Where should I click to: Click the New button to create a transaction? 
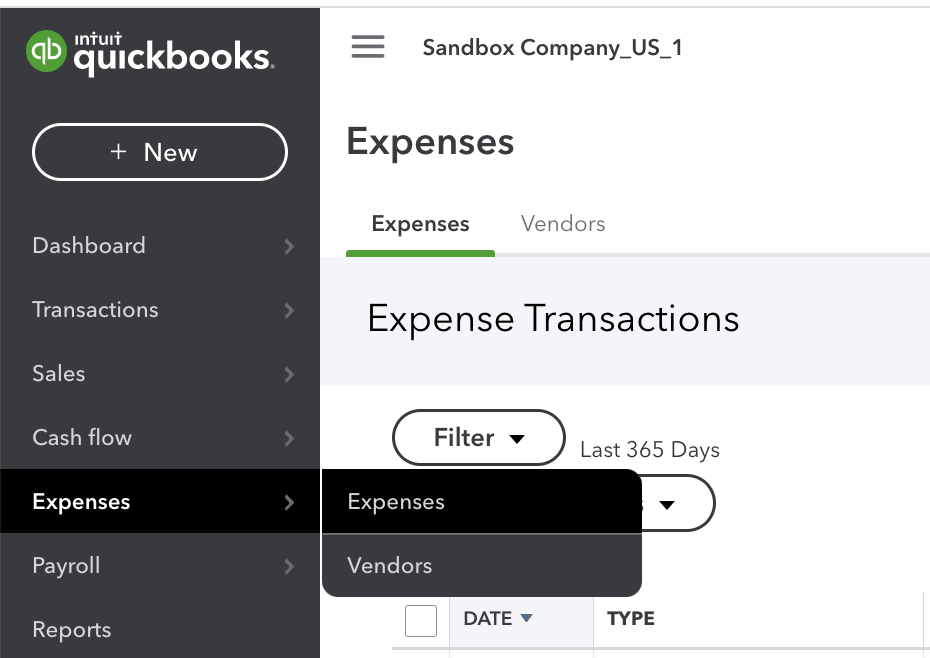(x=159, y=152)
